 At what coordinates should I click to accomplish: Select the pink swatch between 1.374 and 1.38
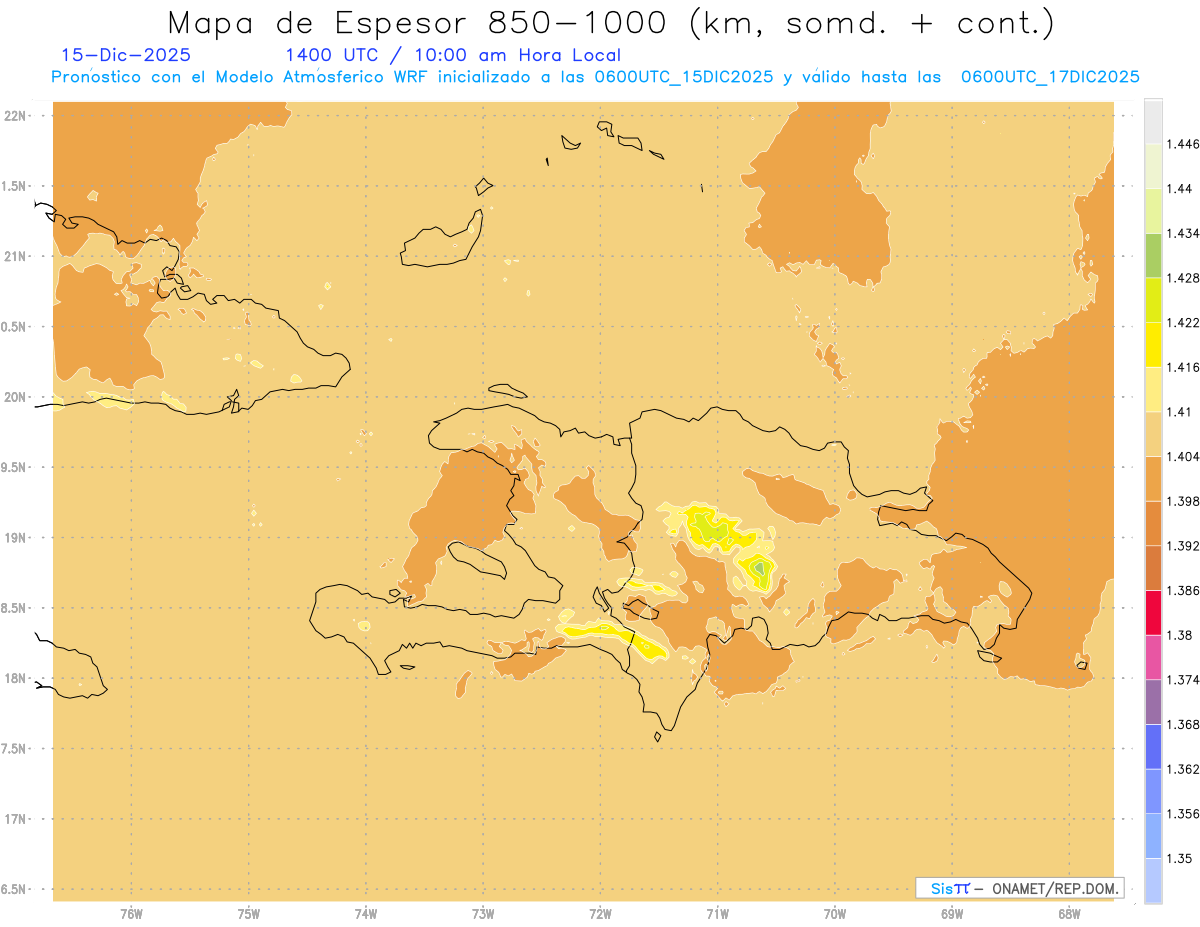[x=1153, y=657]
